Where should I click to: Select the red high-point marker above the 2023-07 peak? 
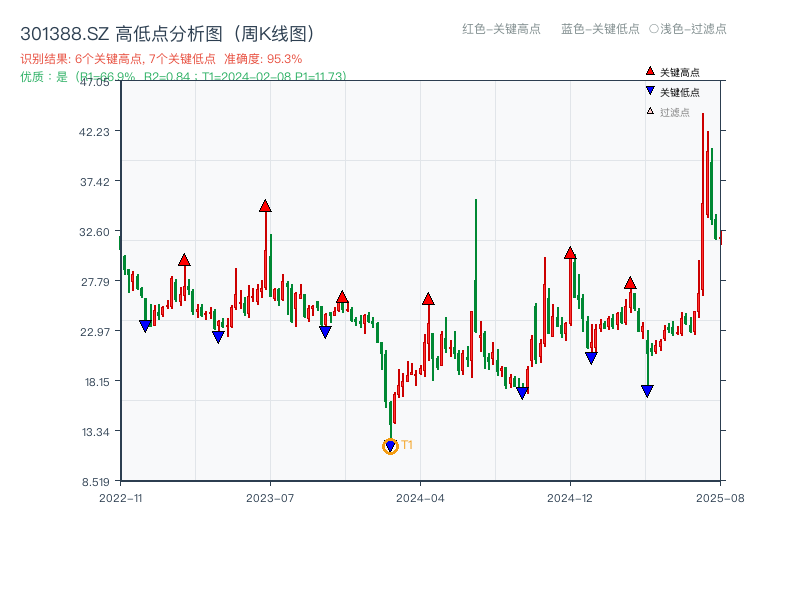point(264,205)
